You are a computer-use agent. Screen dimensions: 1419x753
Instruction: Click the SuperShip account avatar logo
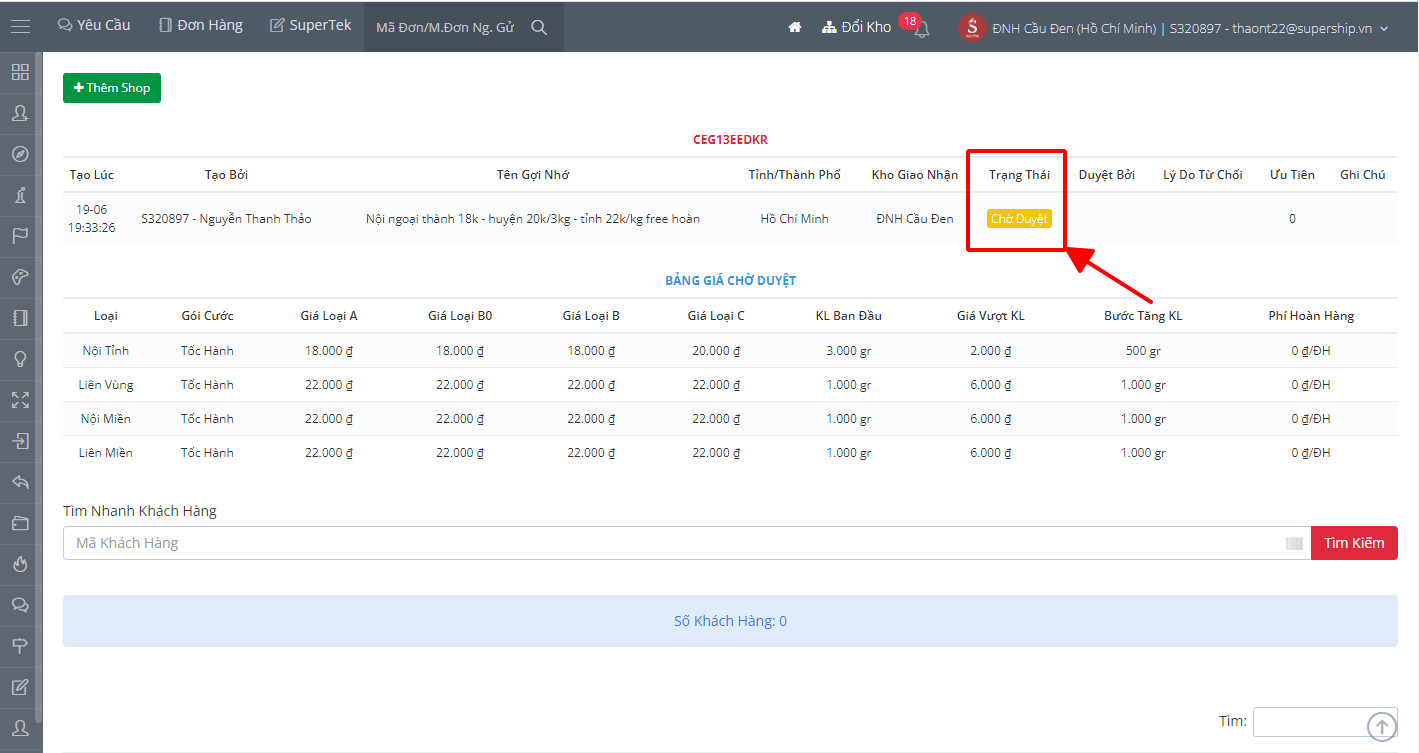[972, 27]
